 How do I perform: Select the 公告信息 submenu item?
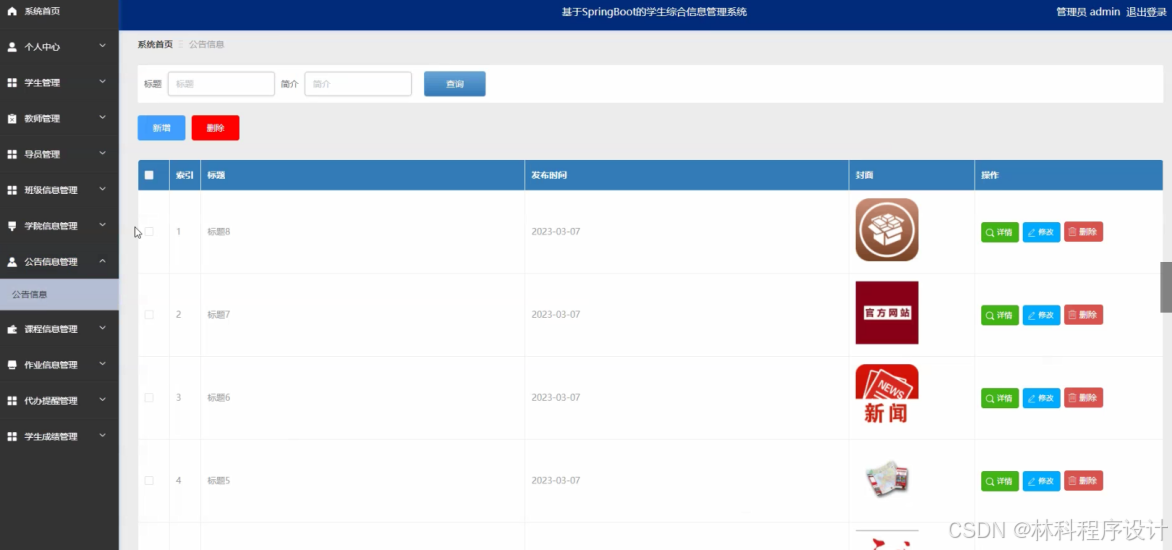tap(59, 294)
